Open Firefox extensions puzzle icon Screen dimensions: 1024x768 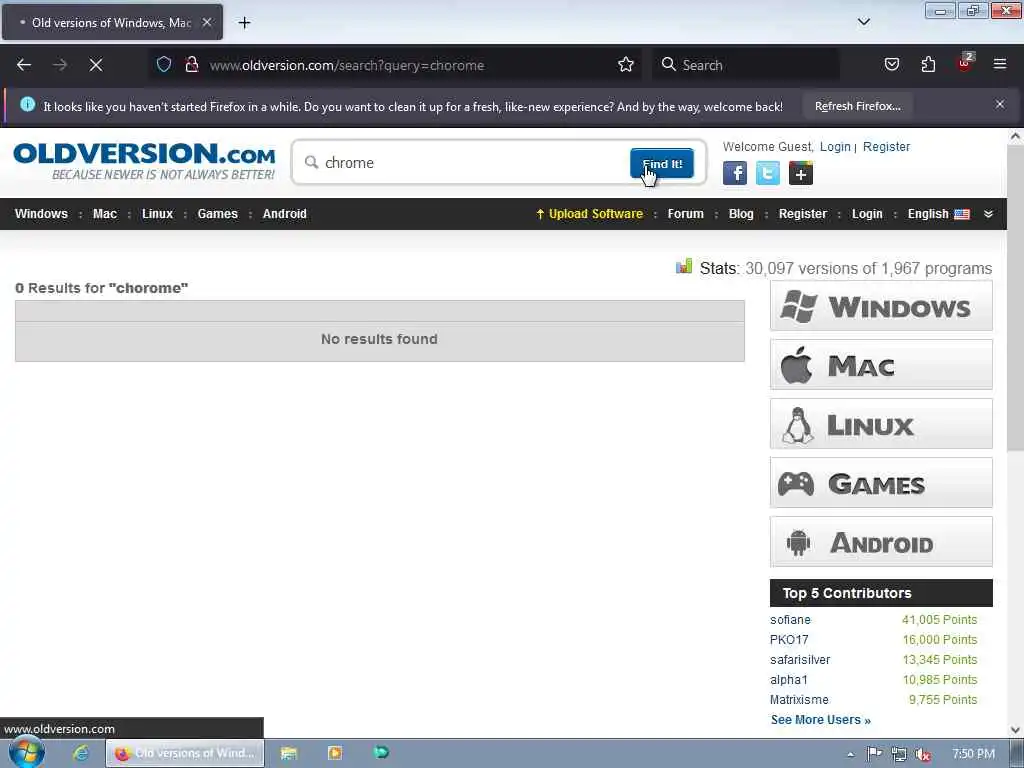928,64
